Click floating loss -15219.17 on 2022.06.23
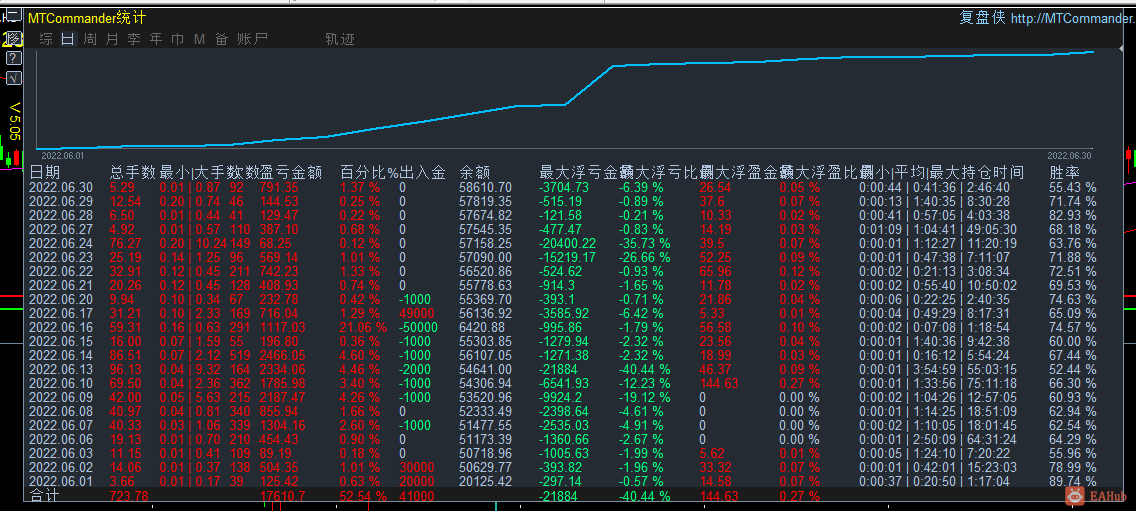This screenshot has width=1136, height=511. [568, 257]
